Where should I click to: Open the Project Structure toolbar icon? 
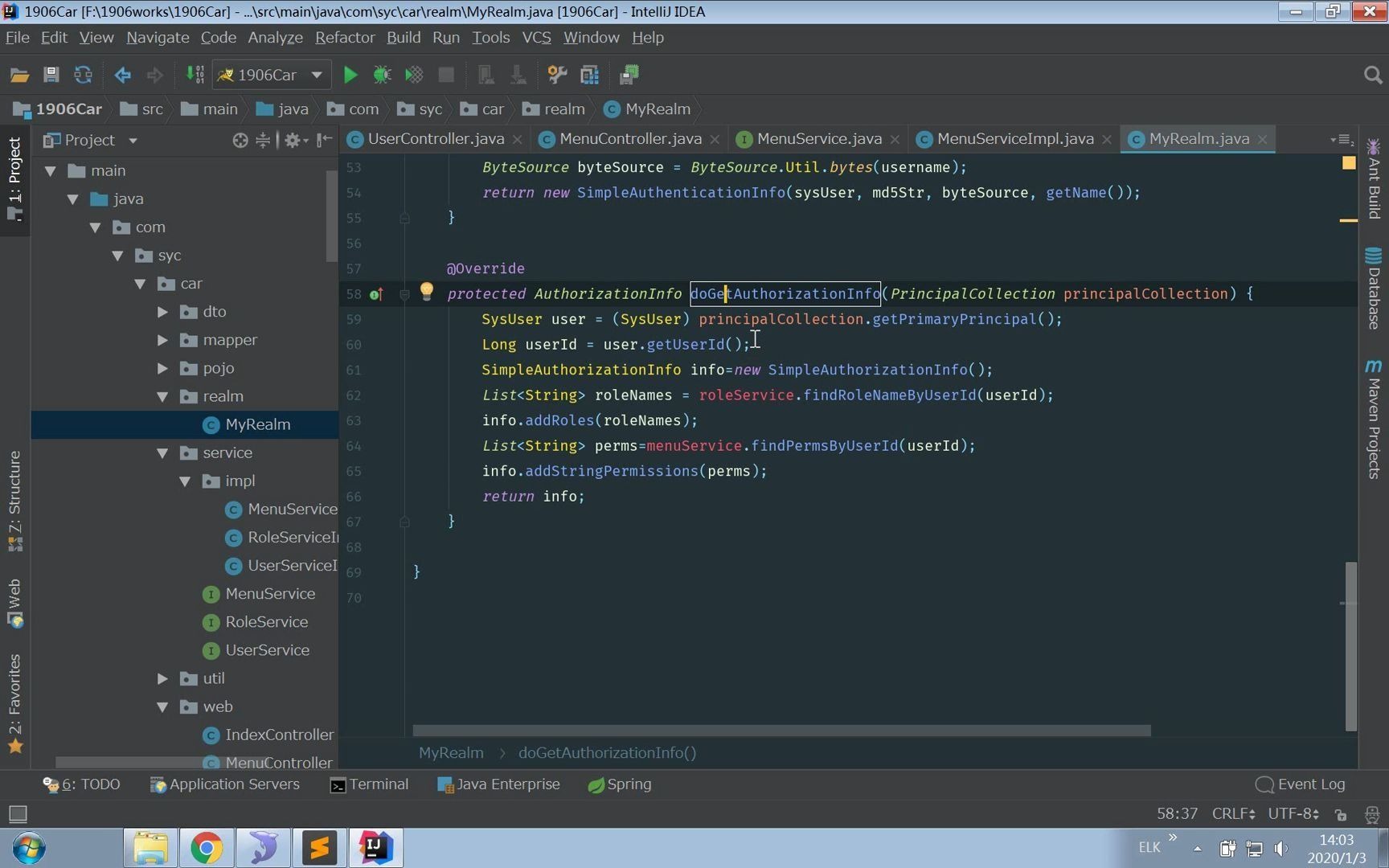pos(589,75)
